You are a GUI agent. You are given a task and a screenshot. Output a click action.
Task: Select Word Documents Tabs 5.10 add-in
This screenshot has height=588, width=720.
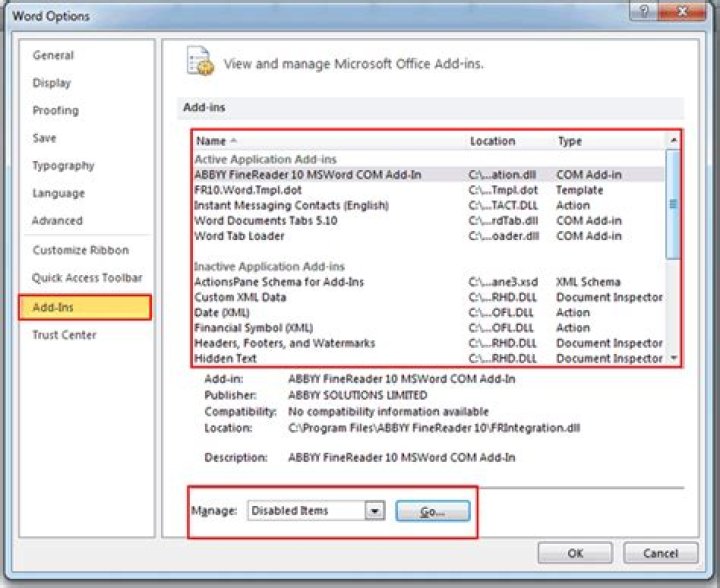[x=428, y=221]
